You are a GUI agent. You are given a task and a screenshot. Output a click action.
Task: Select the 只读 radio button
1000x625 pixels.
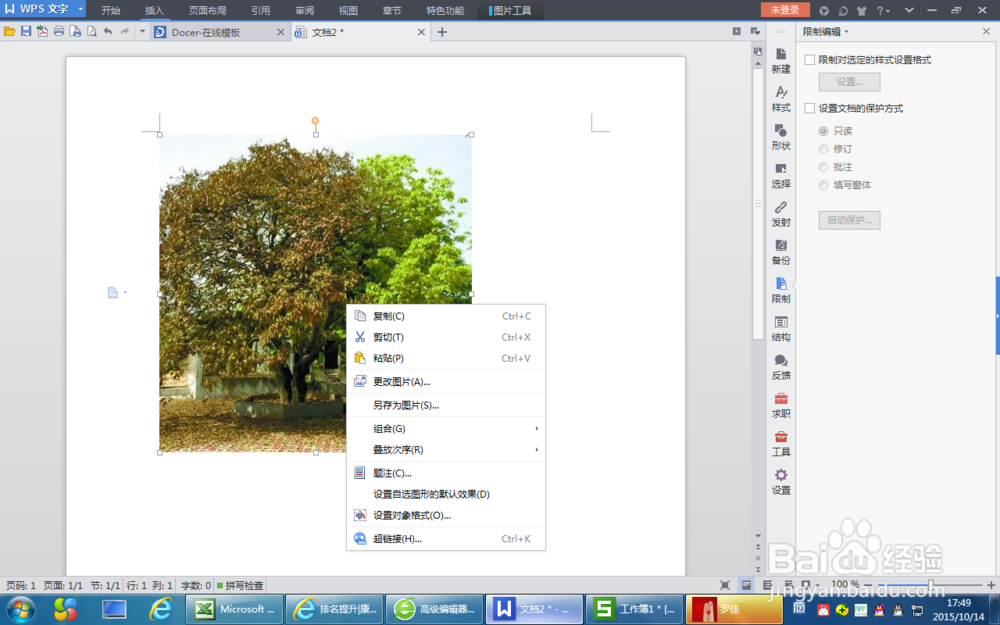(x=821, y=129)
